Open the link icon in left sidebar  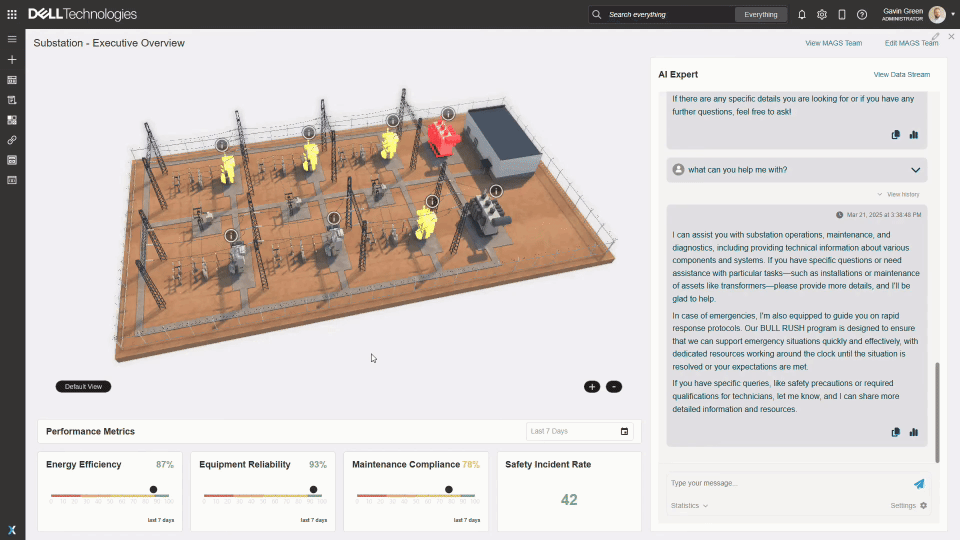[x=12, y=140]
